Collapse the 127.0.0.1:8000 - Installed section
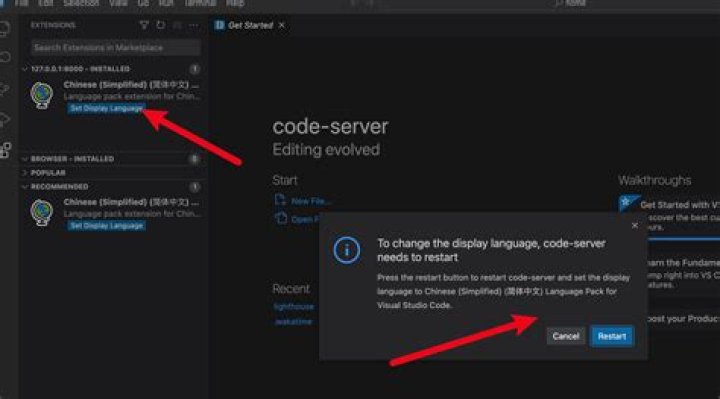The height and width of the screenshot is (399, 720). click(25, 69)
